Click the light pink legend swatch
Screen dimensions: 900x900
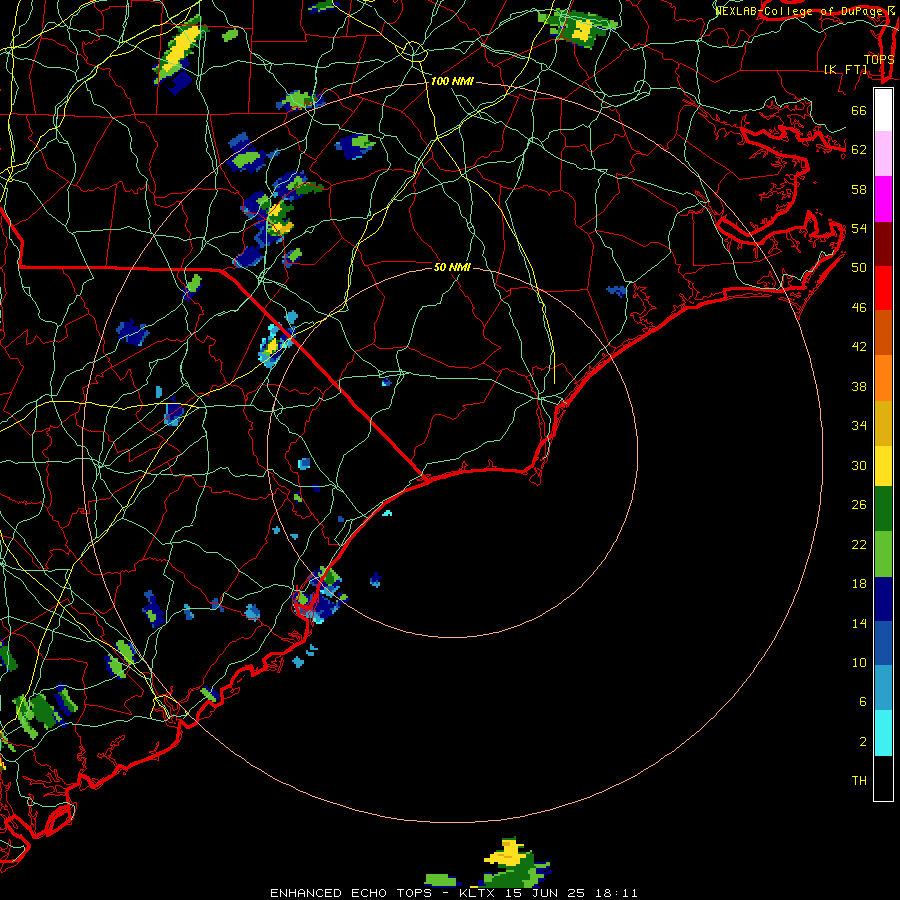883,154
